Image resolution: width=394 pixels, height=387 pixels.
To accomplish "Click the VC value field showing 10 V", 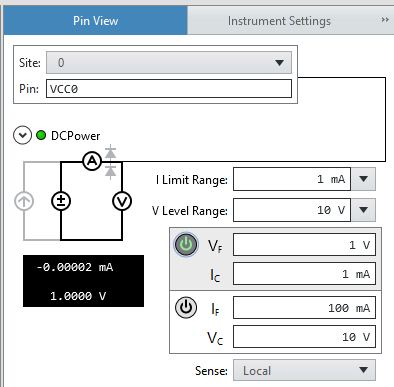I will coord(304,337).
